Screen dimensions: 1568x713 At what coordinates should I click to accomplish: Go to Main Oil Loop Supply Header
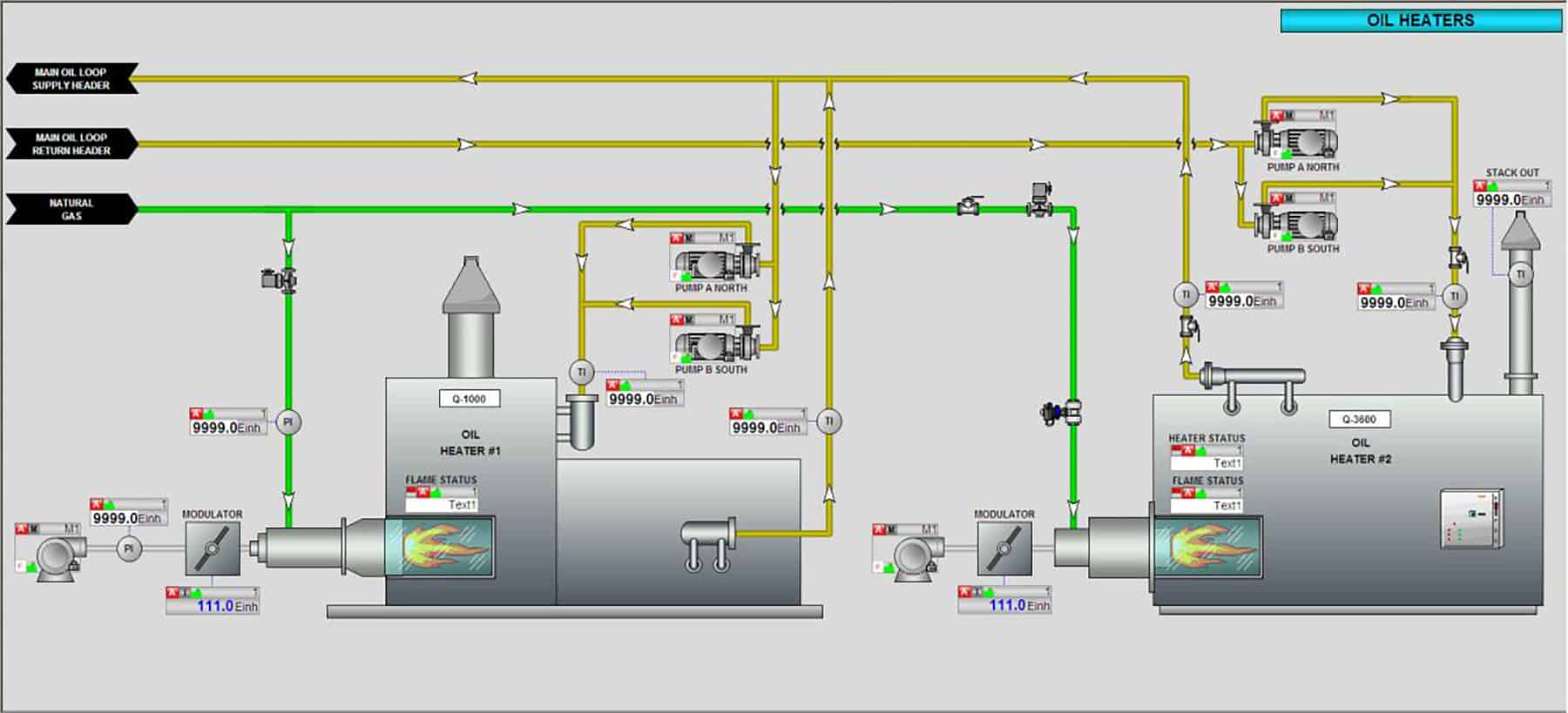(71, 78)
